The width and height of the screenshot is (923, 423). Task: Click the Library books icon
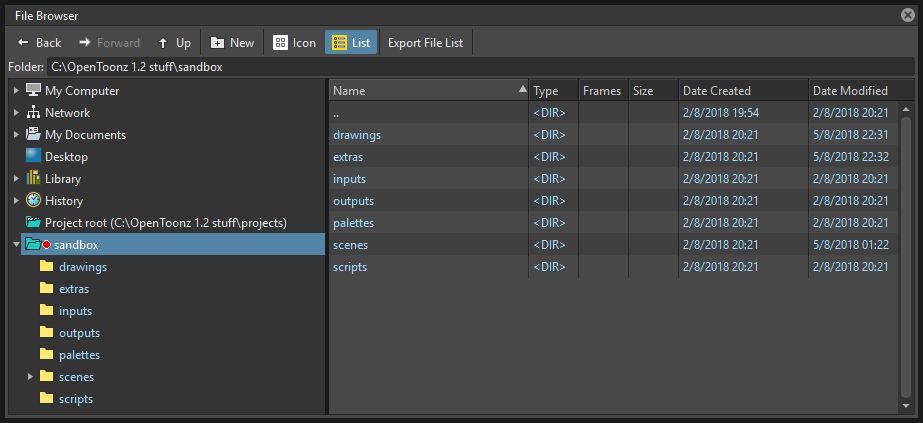click(34, 179)
